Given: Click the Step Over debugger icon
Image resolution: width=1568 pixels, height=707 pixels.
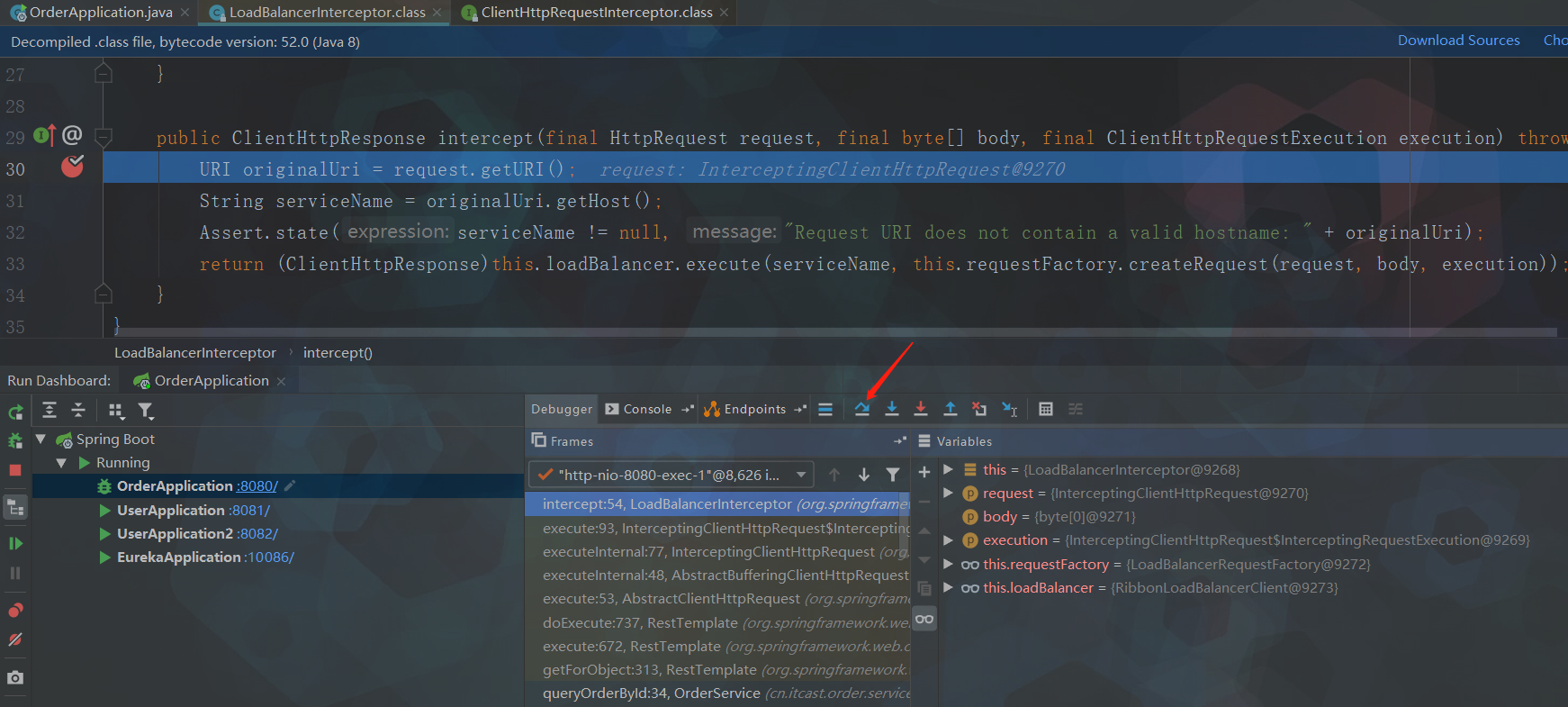Looking at the screenshot, I should coord(862,409).
